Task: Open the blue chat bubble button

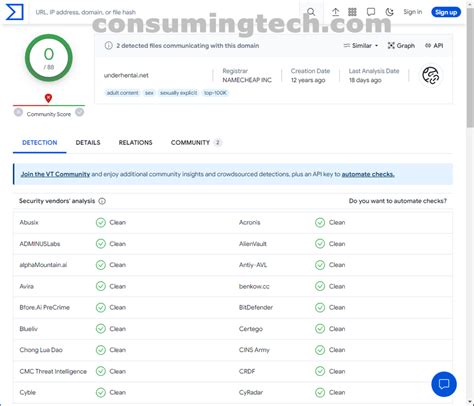Action: point(444,384)
